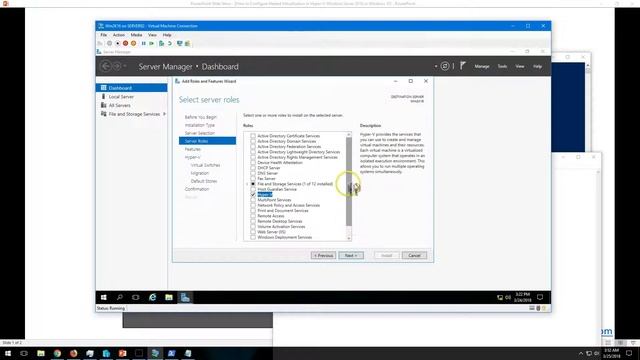Viewport: 640px width, 360px height.
Task: Click the host taskbar clock
Action: [x=611, y=353]
